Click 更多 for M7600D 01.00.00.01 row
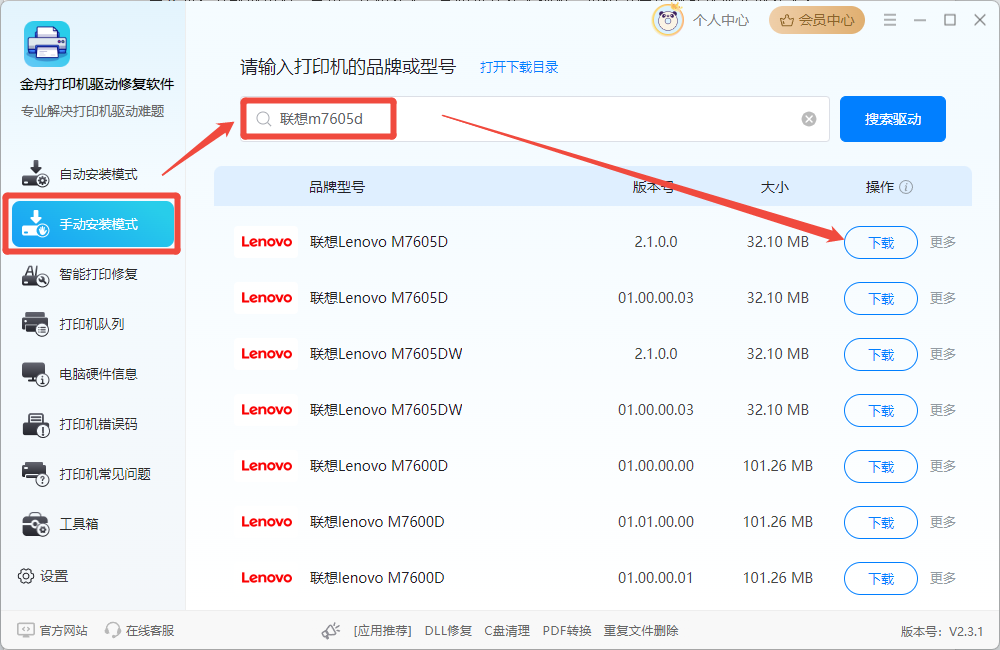Image resolution: width=1000 pixels, height=650 pixels. coord(943,577)
